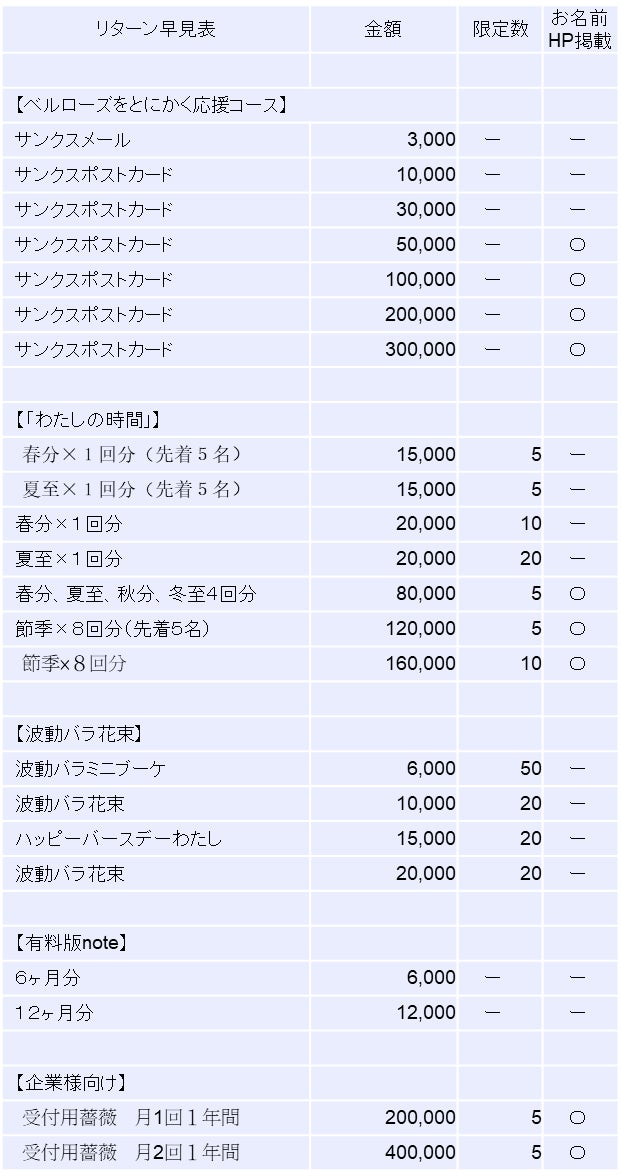The width and height of the screenshot is (621, 1176).
Task: Click the サンクスメール row label
Action: tap(73, 140)
